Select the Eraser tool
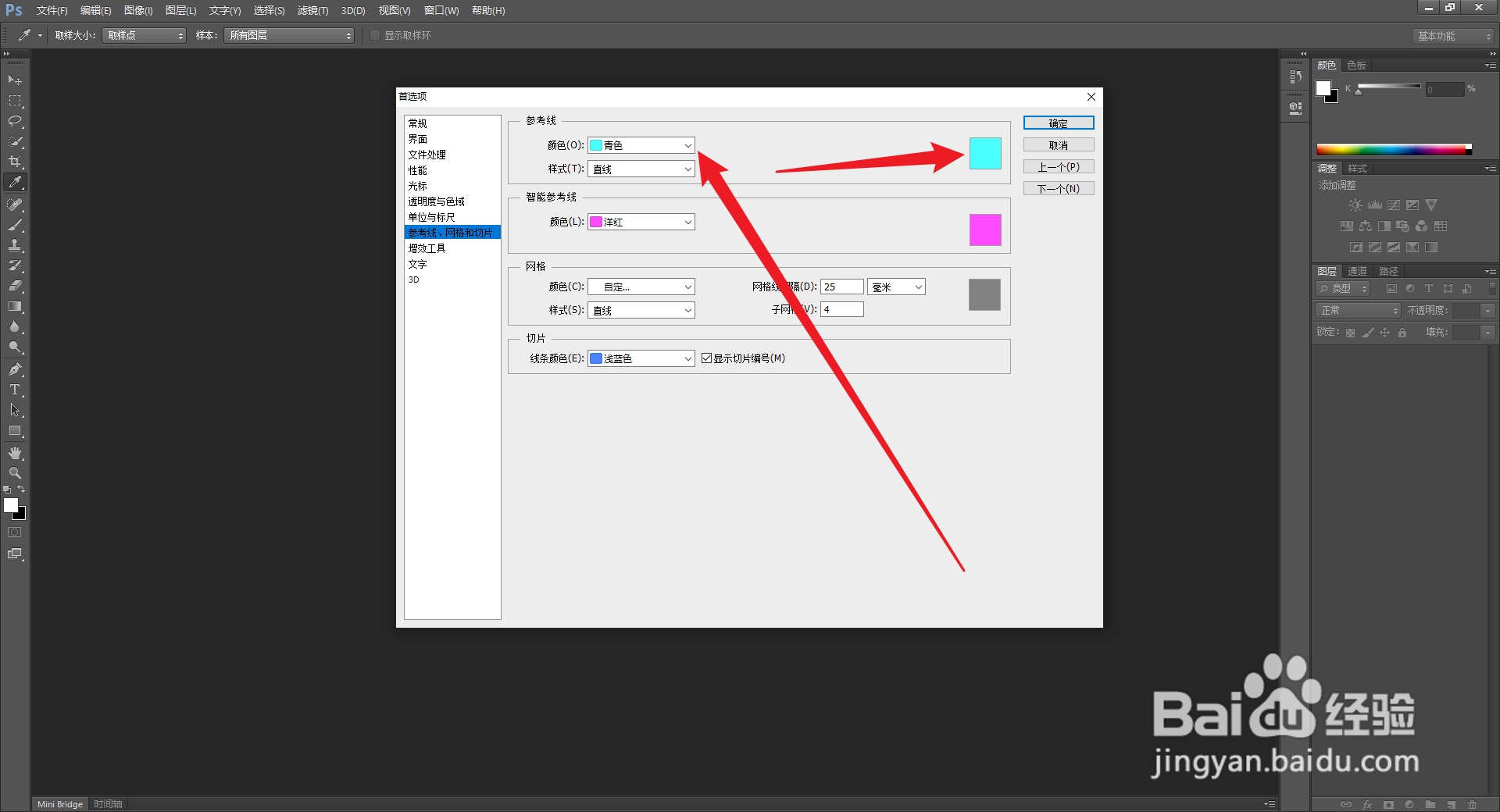Screen dimensions: 1500x812 [15, 286]
